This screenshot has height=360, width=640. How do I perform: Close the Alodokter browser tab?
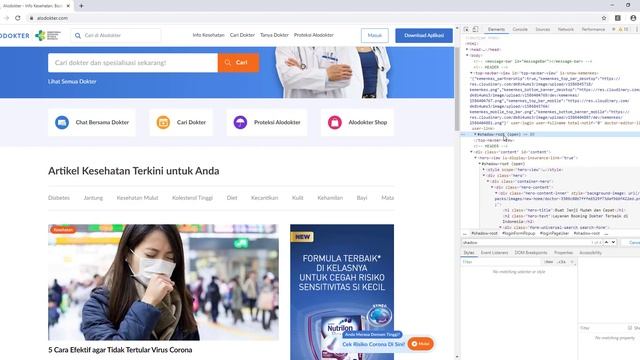pos(68,6)
